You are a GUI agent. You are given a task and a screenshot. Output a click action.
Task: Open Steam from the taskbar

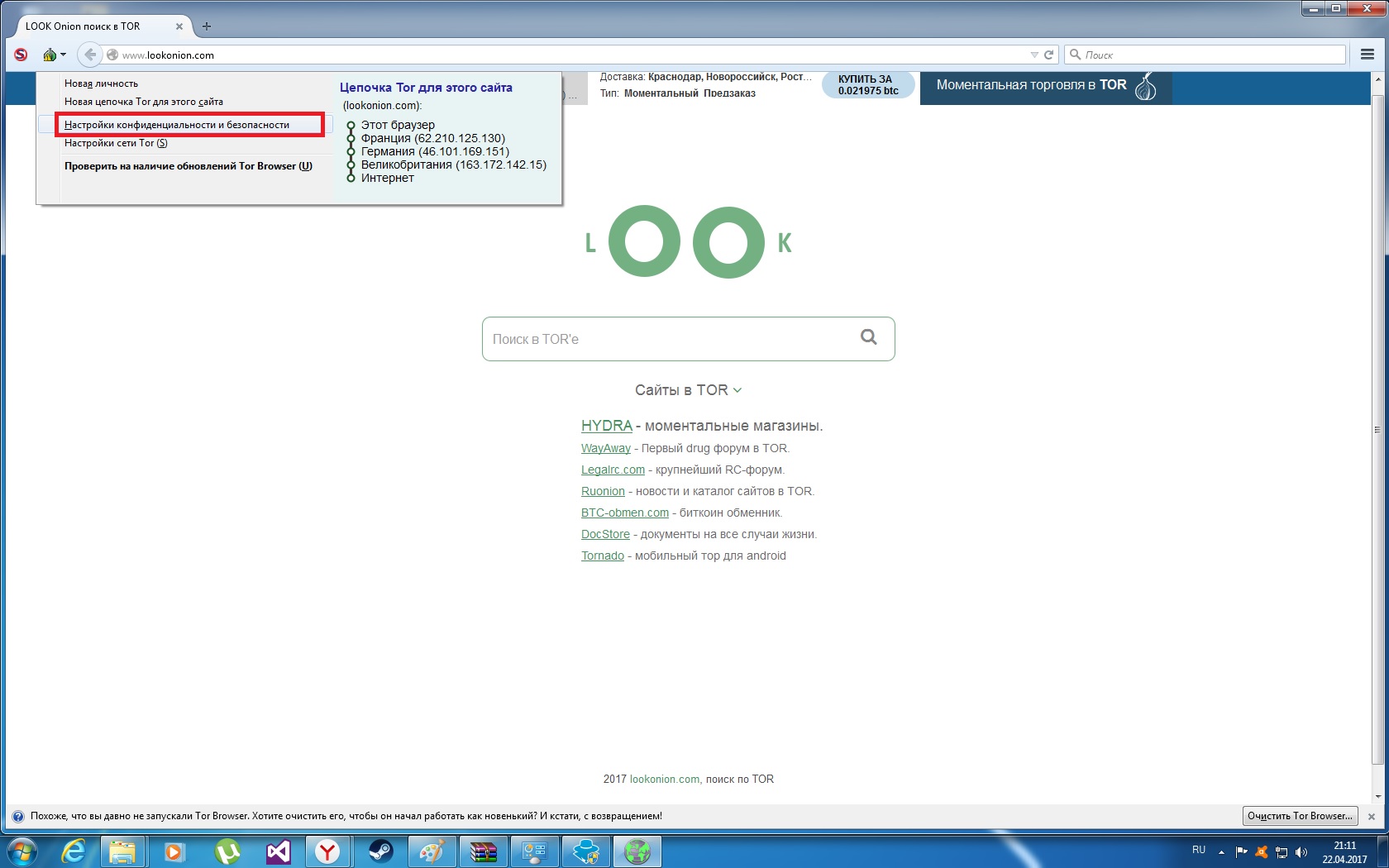[x=380, y=851]
